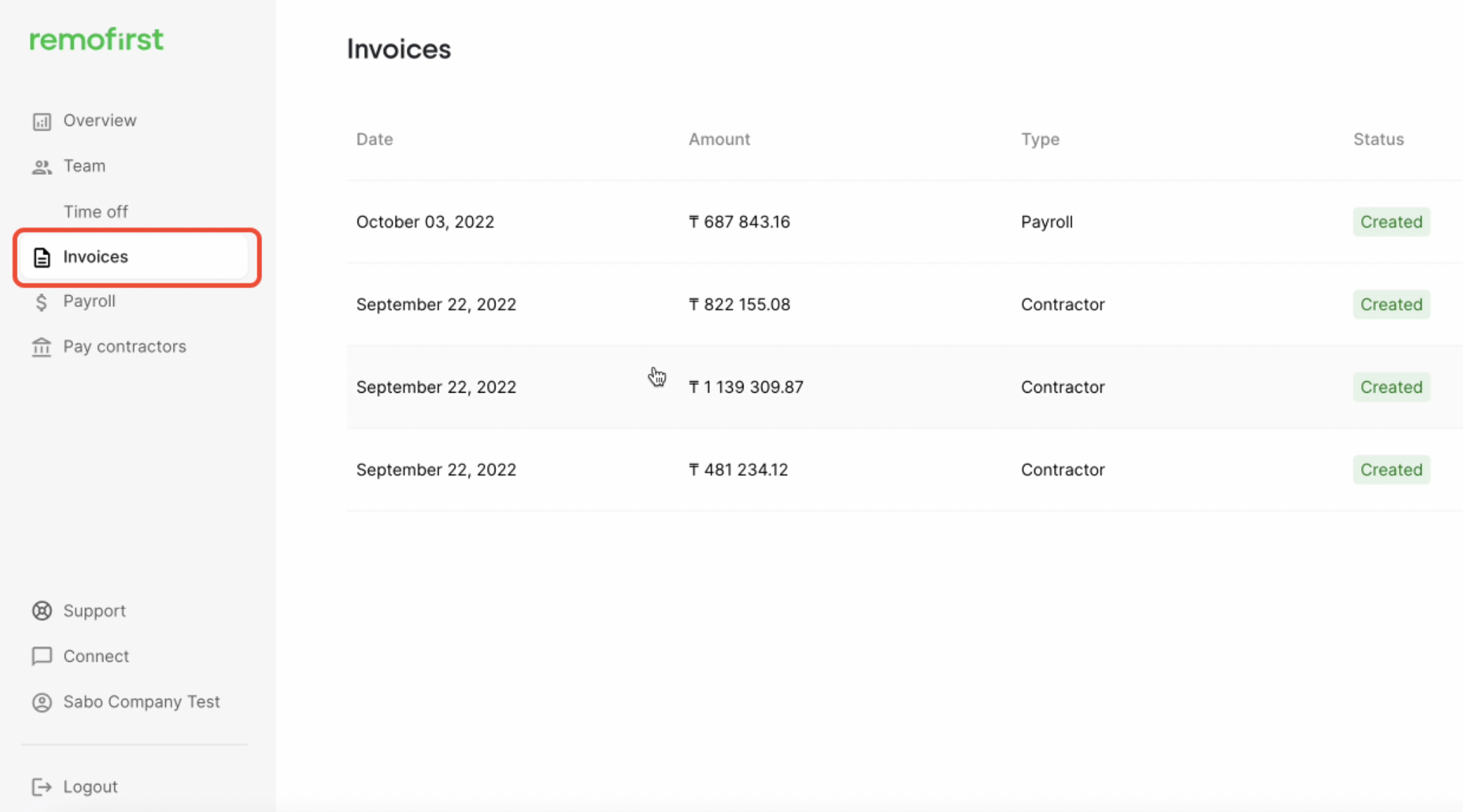Click the remofirst logo

[x=96, y=39]
